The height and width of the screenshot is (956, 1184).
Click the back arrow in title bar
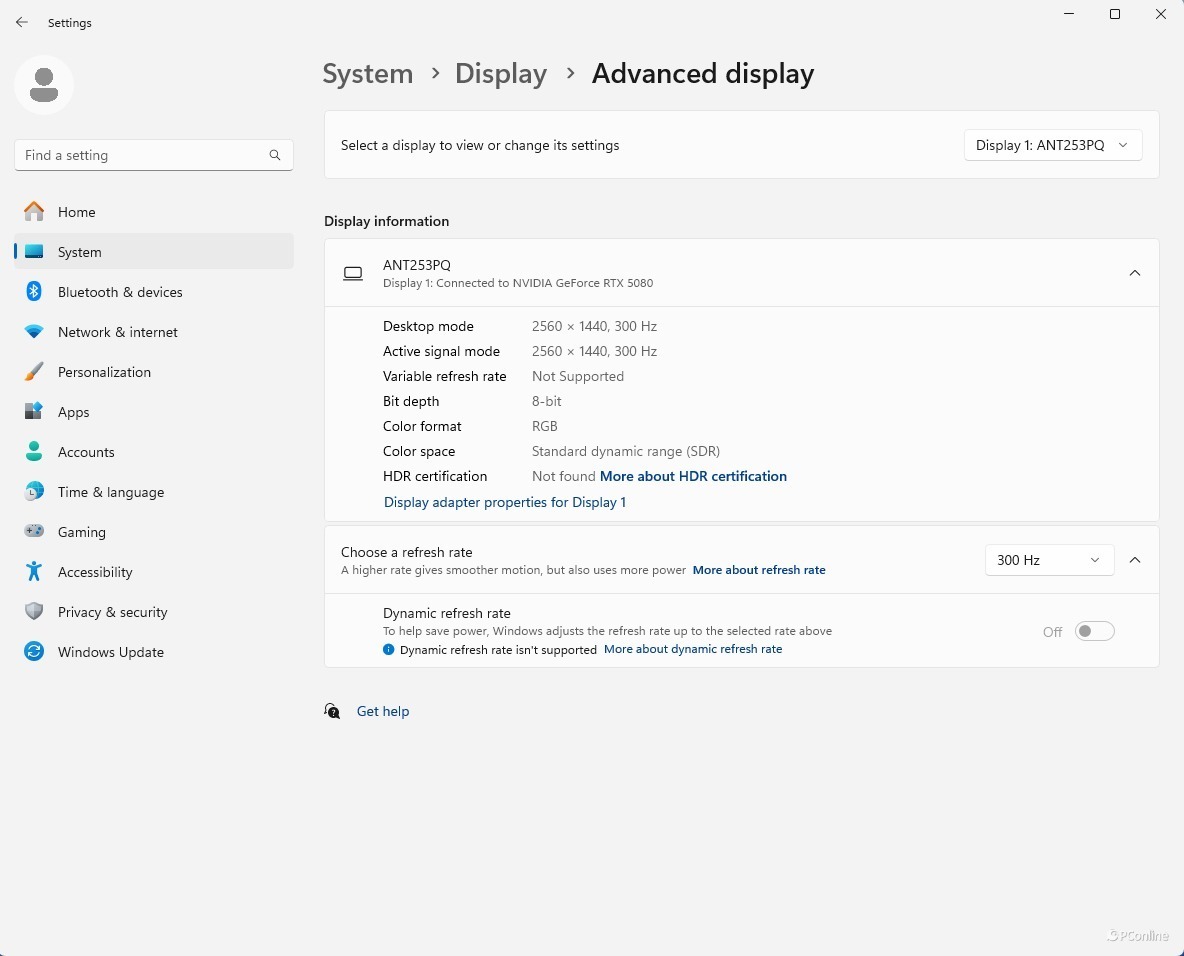[22, 22]
